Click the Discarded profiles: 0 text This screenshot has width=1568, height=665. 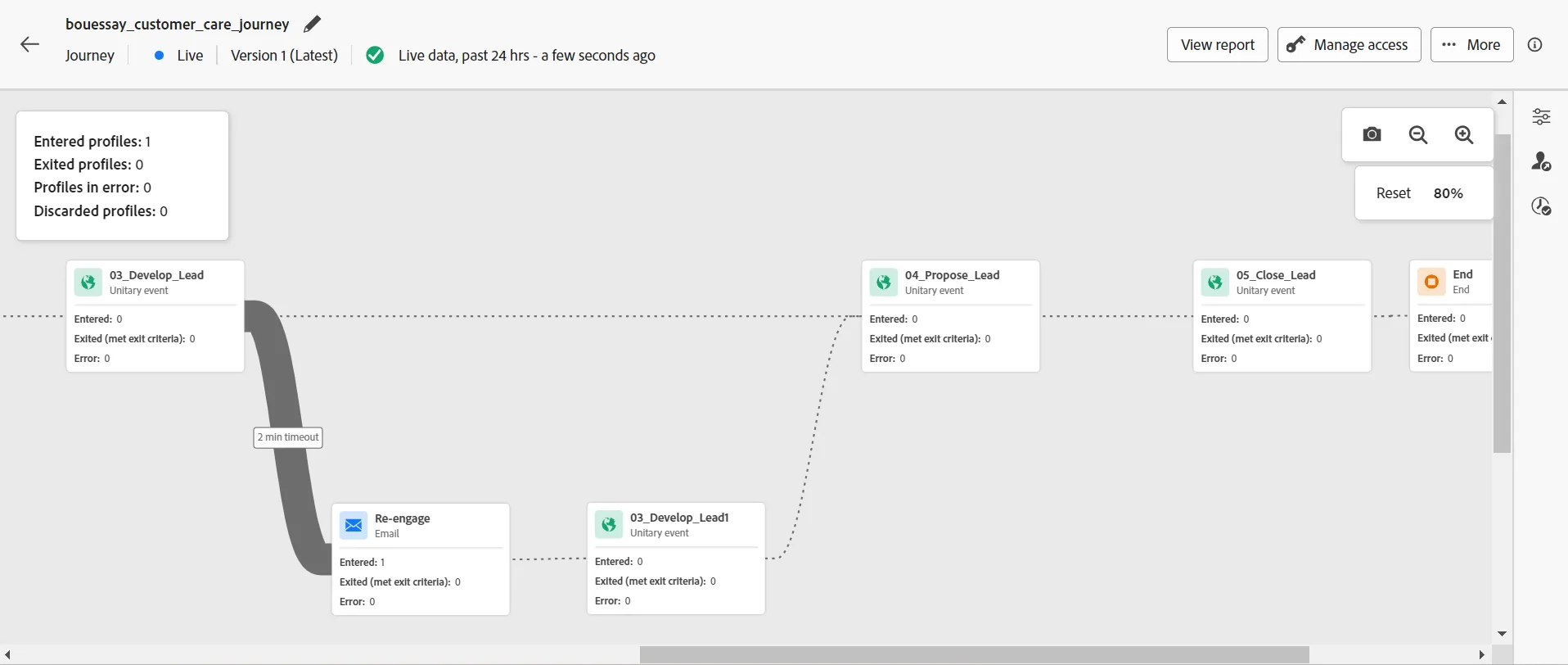(101, 211)
